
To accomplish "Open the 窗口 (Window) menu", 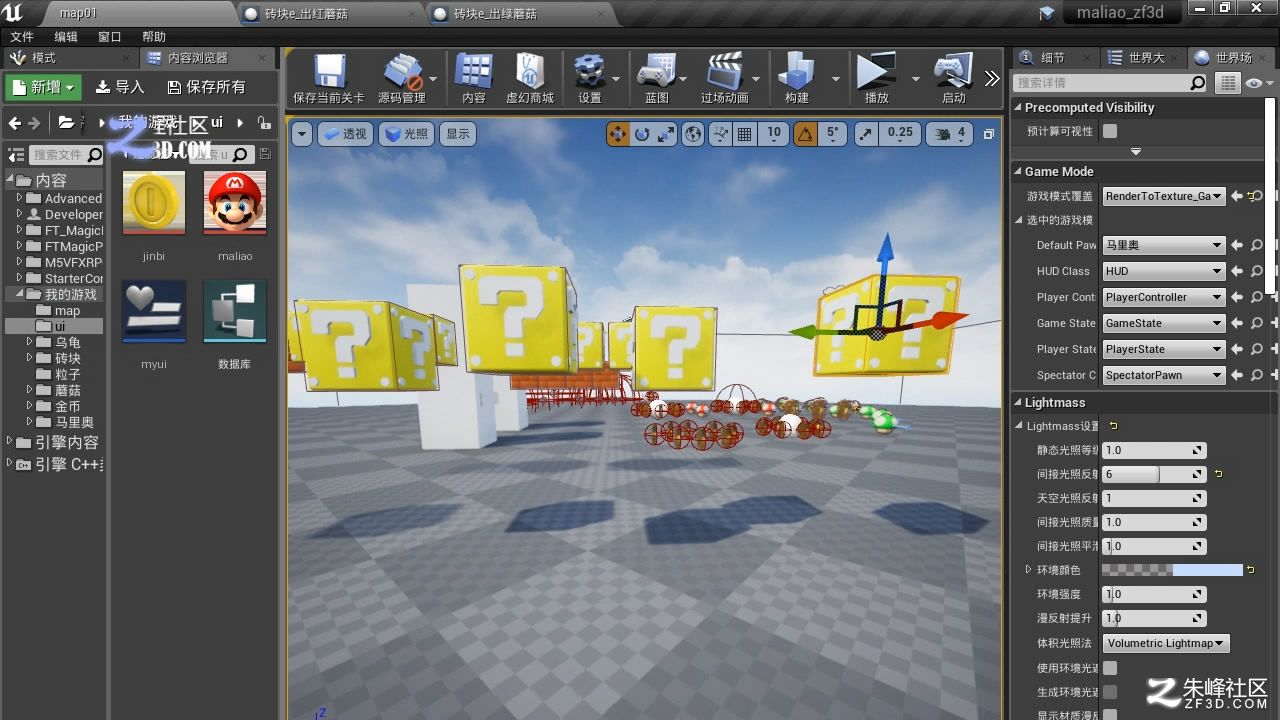I will click(x=110, y=37).
